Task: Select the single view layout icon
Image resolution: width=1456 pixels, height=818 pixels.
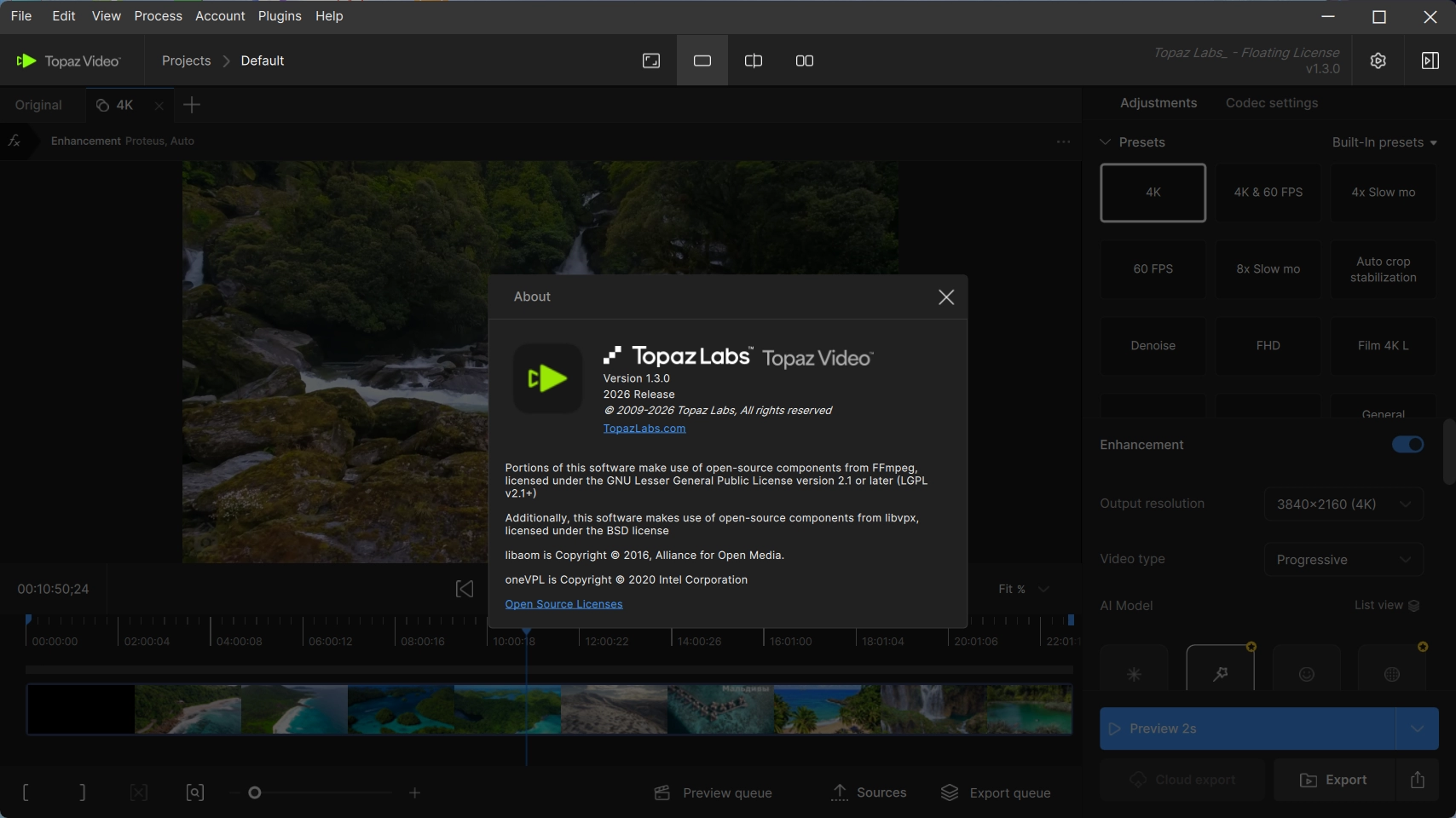Action: point(702,60)
